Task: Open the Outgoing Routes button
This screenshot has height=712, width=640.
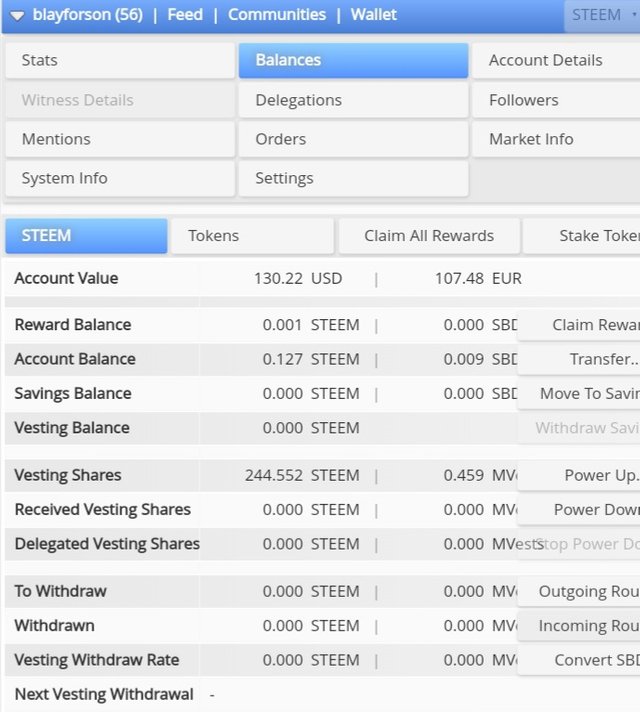Action: (x=579, y=591)
